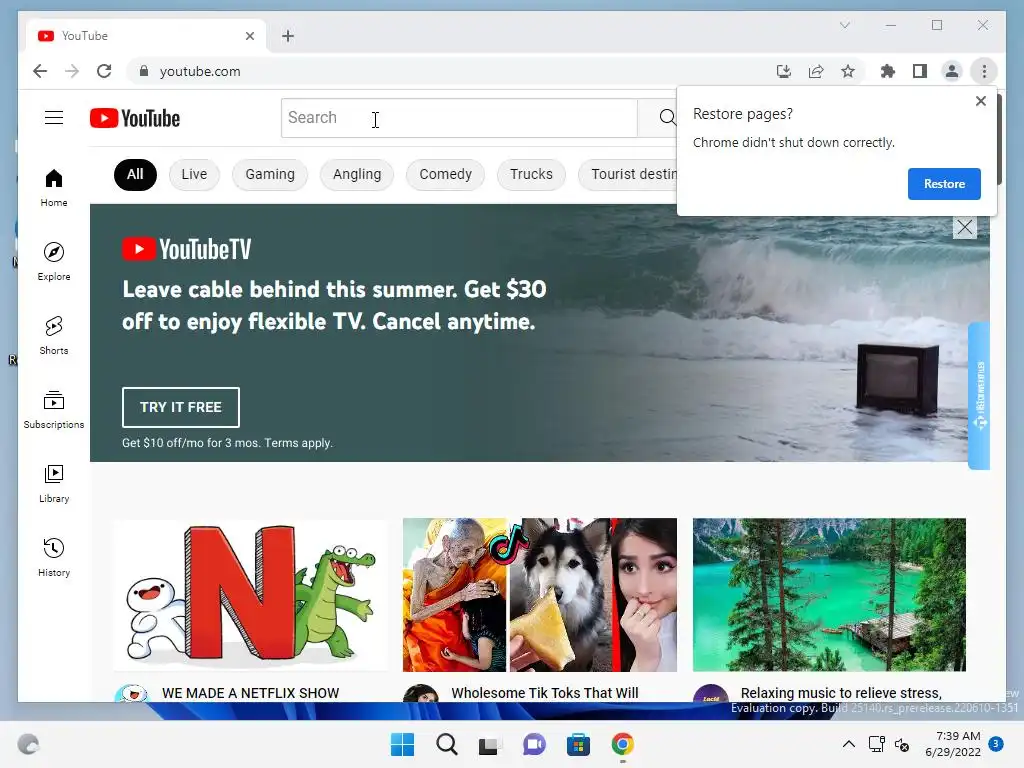Click the YouTube search field
Screen dimensions: 1024x768
pos(459,118)
